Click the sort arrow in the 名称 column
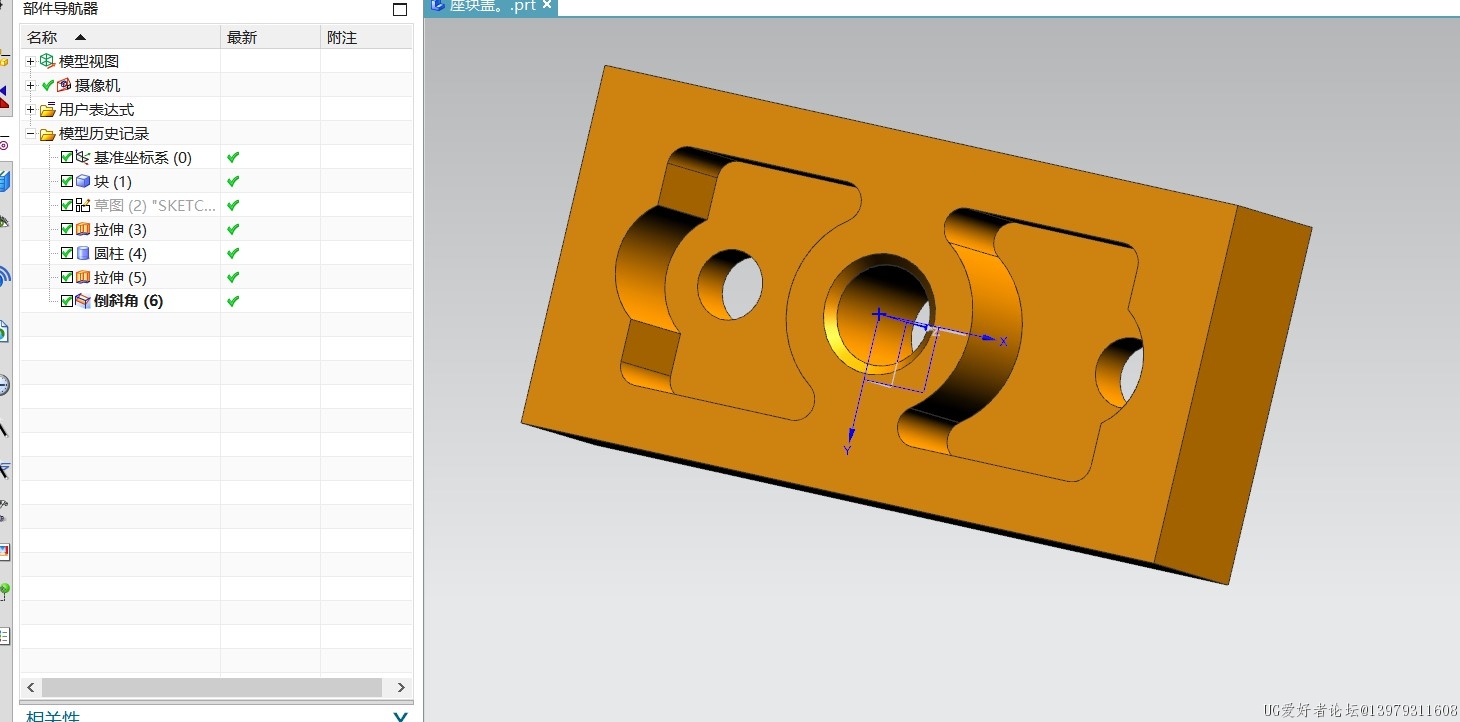 (81, 37)
